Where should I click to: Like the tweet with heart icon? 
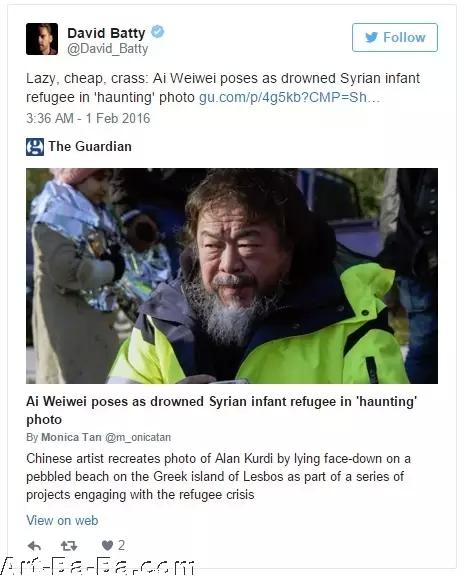(x=107, y=545)
